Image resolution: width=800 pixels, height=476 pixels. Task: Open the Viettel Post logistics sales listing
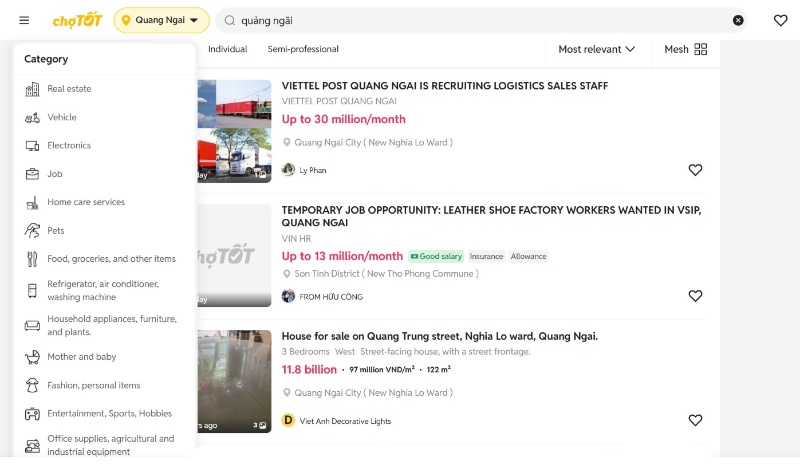pyautogui.click(x=444, y=86)
